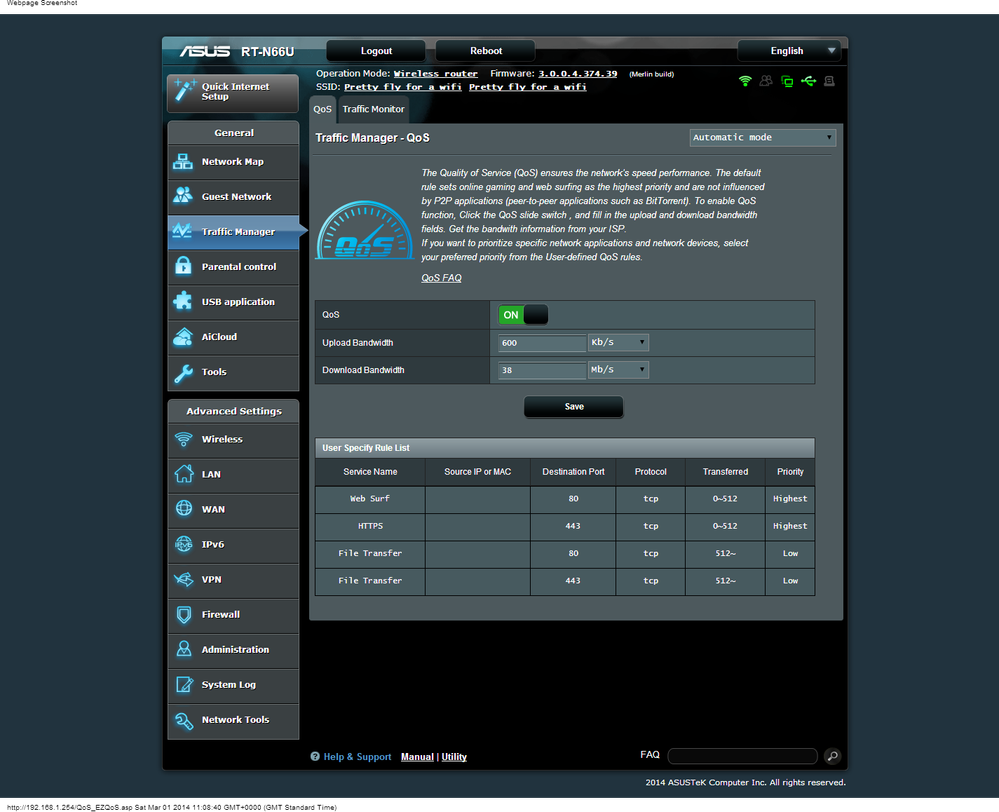The height and width of the screenshot is (812, 999).
Task: Open the Administration menu item
Action: [x=233, y=649]
